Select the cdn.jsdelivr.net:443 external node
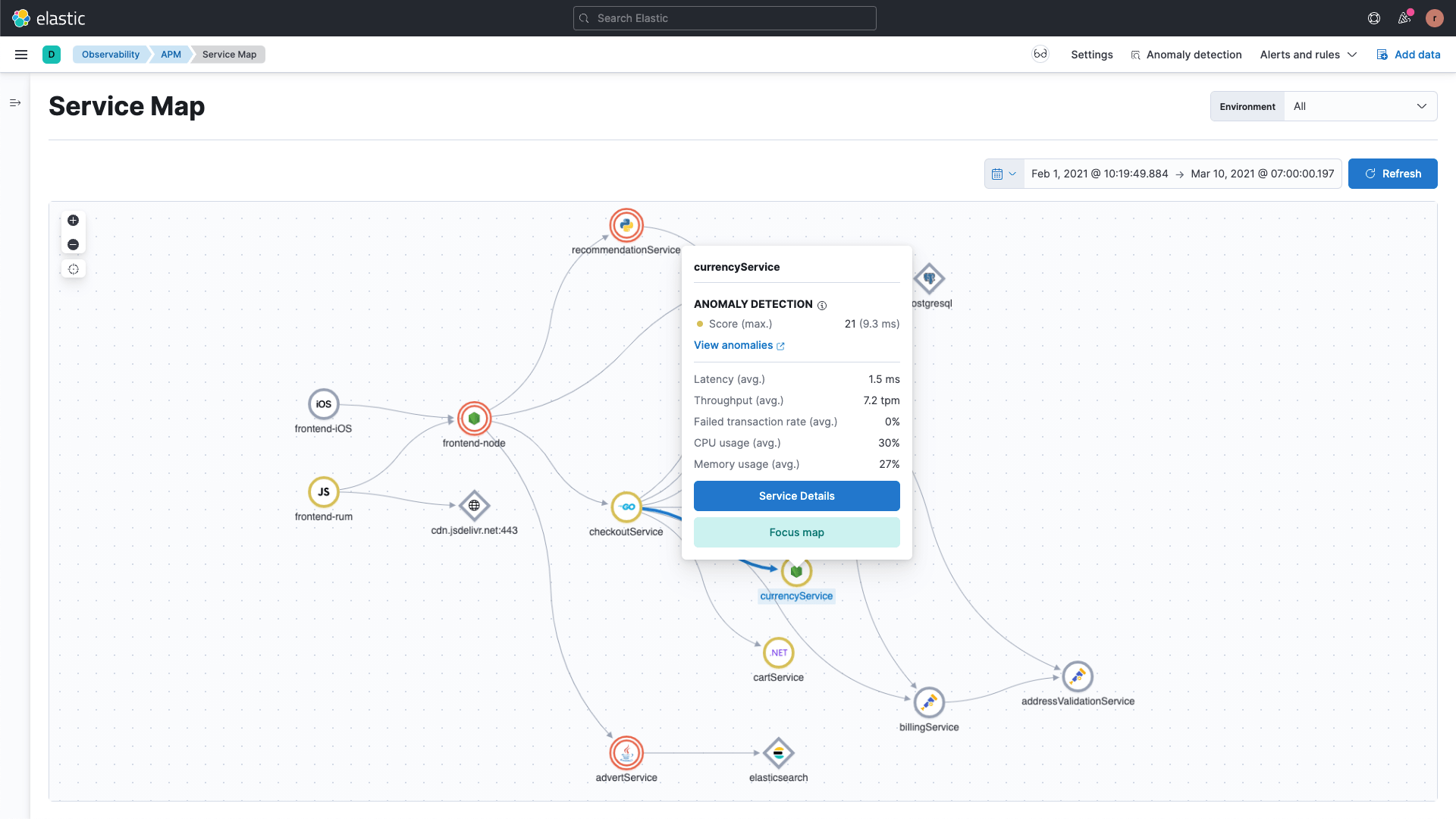Viewport: 1456px width, 819px height. (x=474, y=506)
